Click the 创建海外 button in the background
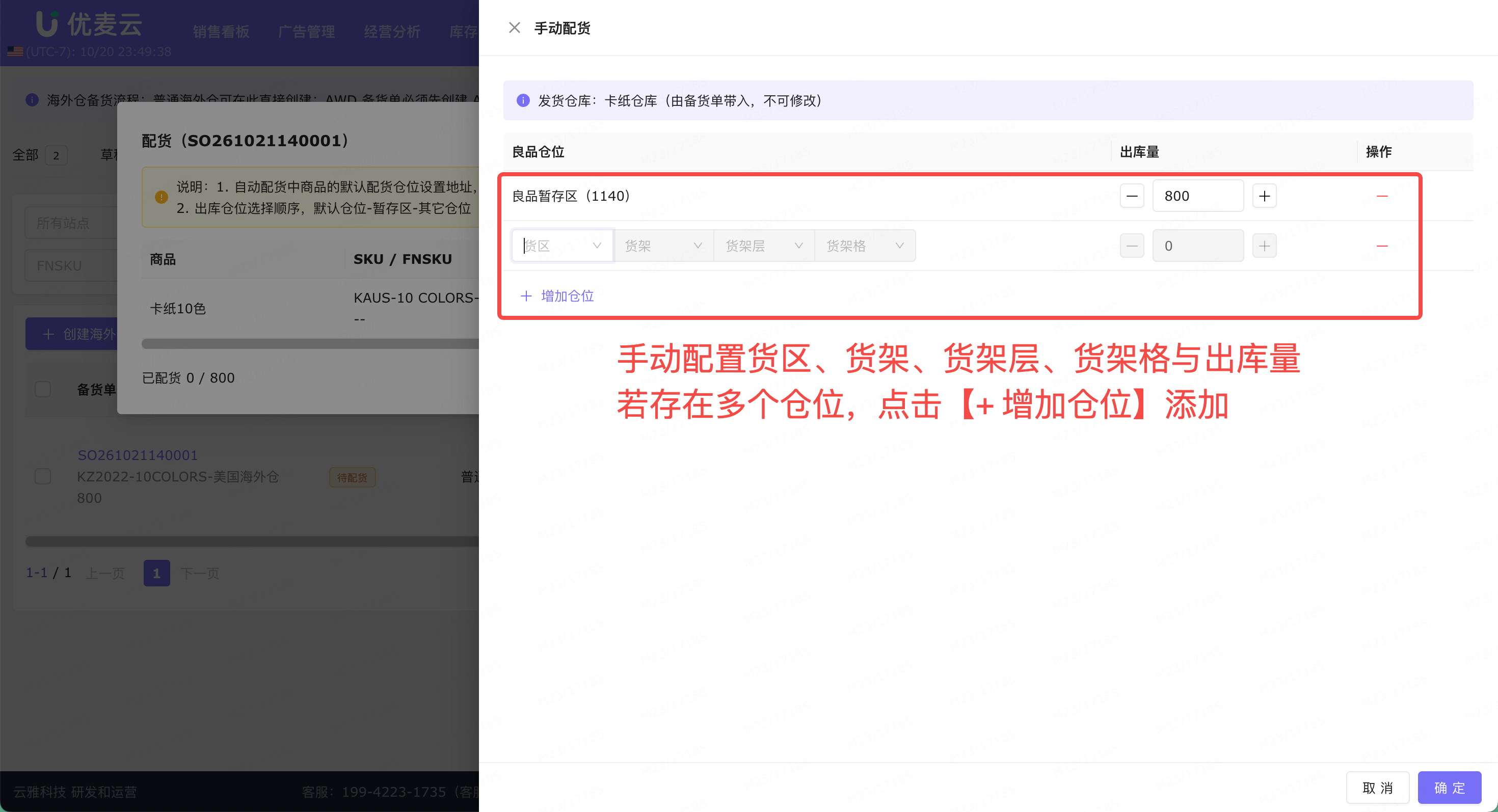1498x812 pixels. pyautogui.click(x=71, y=334)
